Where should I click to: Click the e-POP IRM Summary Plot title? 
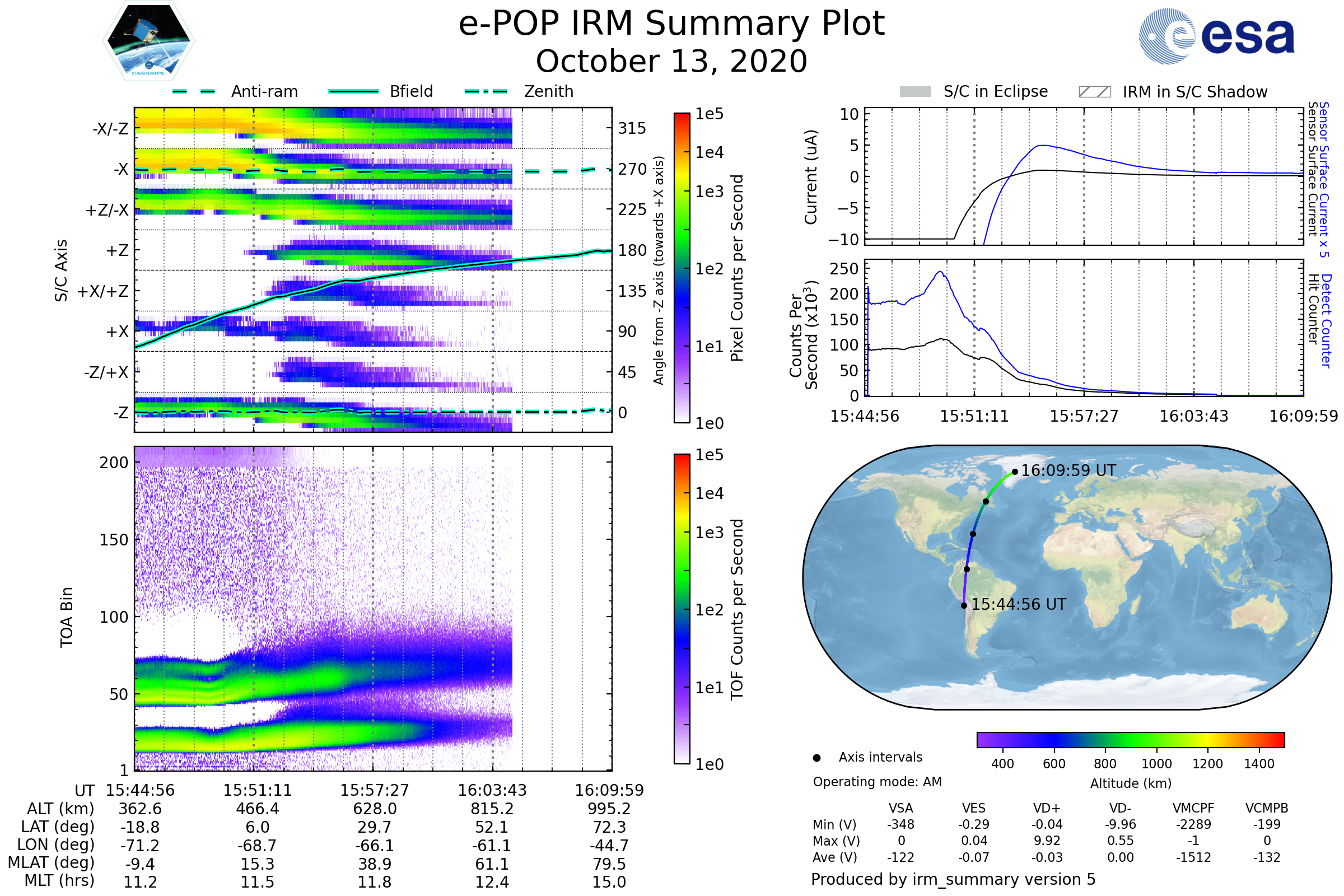671,24
